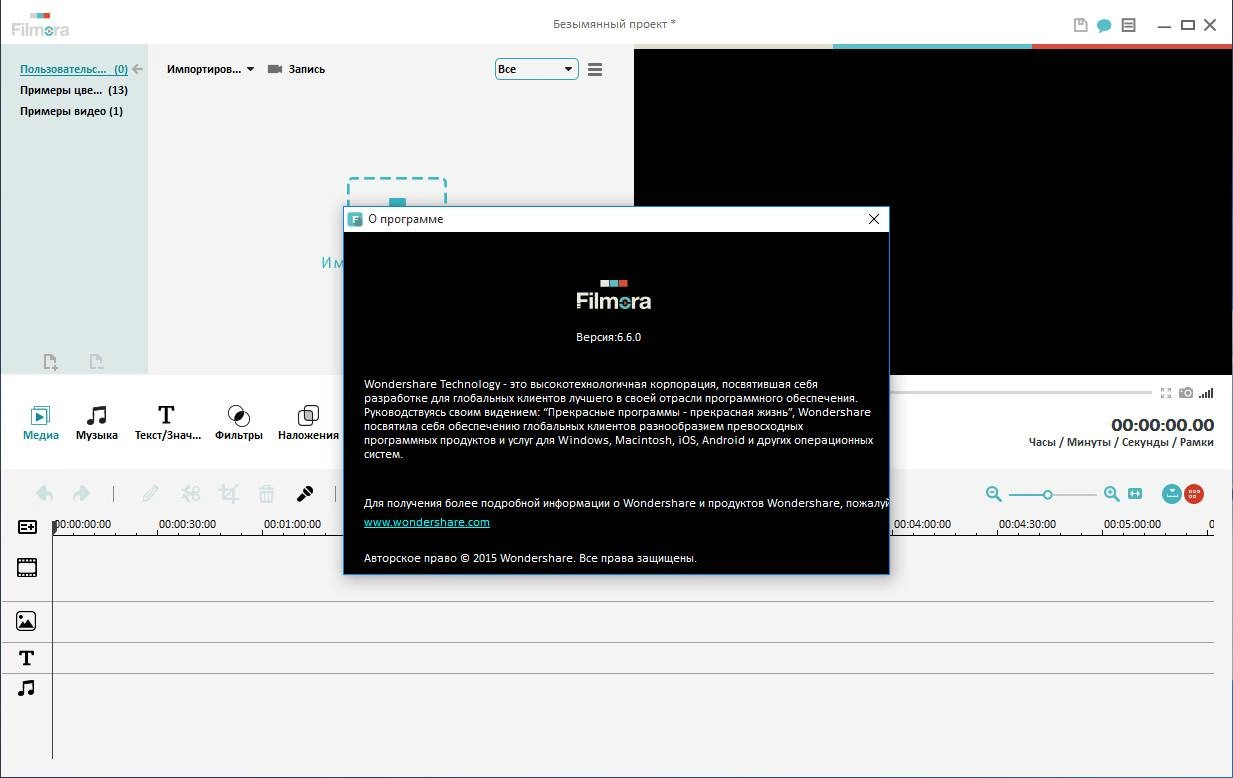Open the 'Все' media filter combo box

(536, 69)
